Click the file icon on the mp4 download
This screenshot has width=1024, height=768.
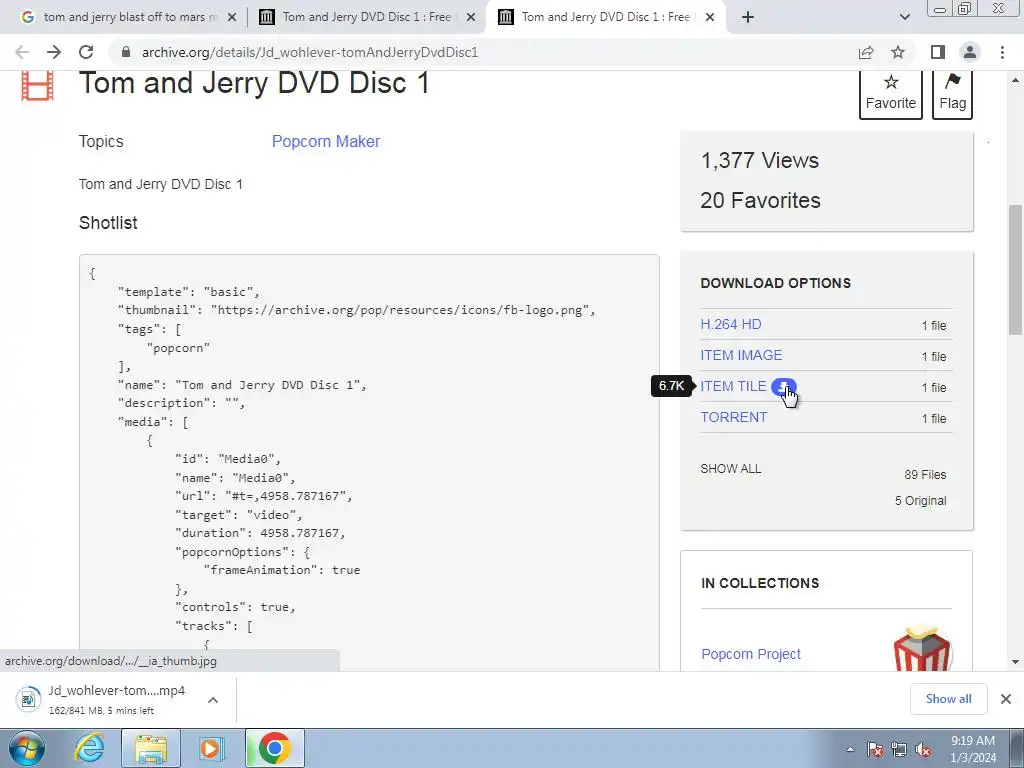[x=27, y=699]
